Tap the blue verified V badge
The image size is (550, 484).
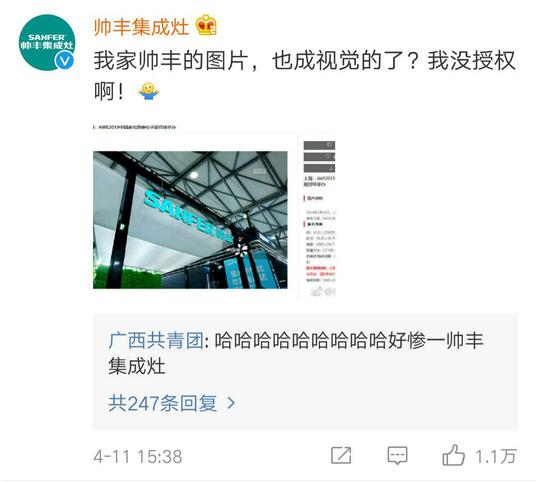pos(65,61)
